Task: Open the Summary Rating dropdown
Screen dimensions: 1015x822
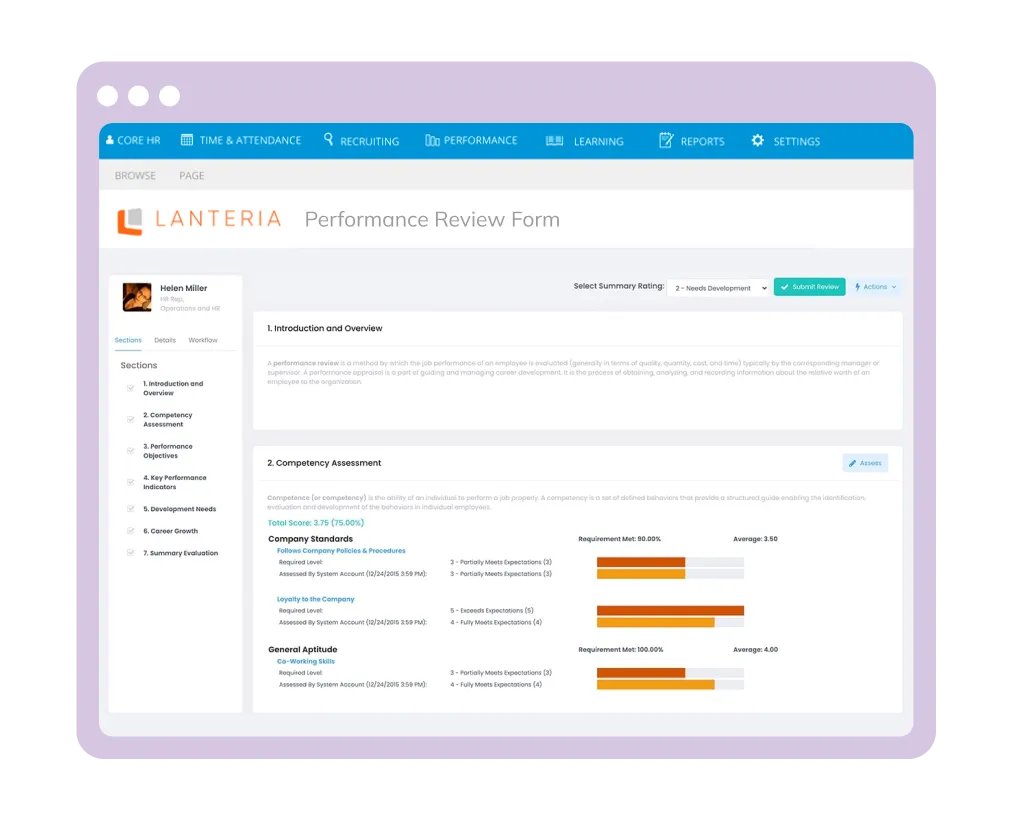Action: point(718,287)
